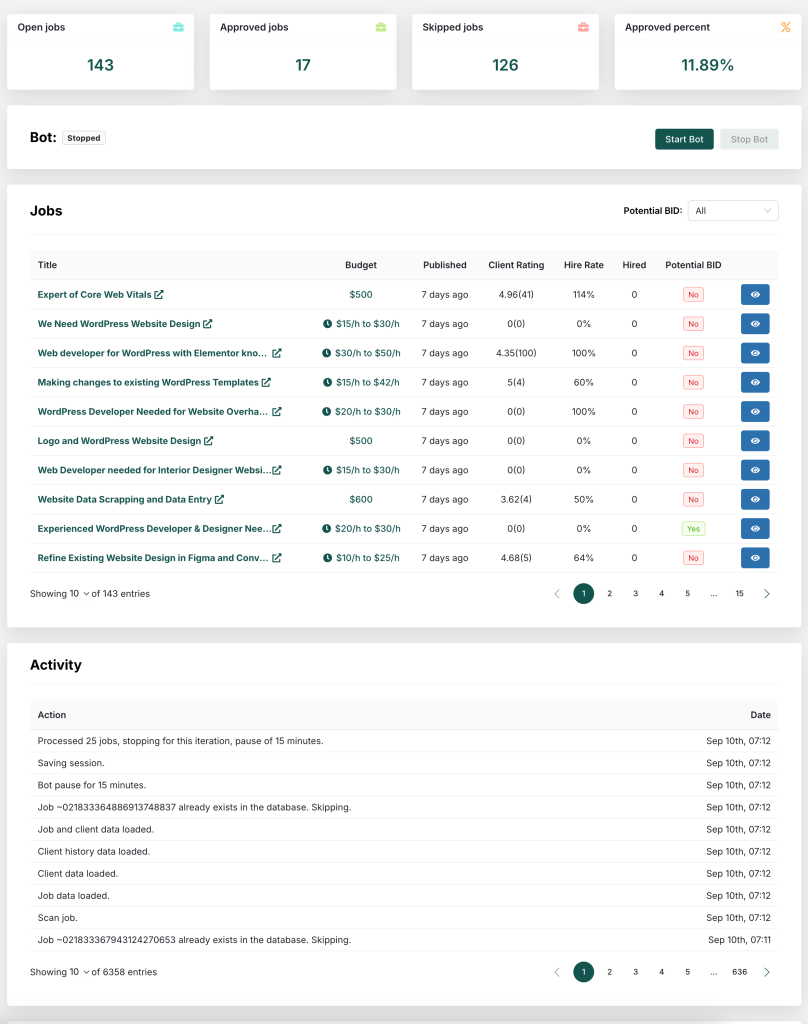
Task: Jump to page 636 of Activity entries
Action: 739,971
